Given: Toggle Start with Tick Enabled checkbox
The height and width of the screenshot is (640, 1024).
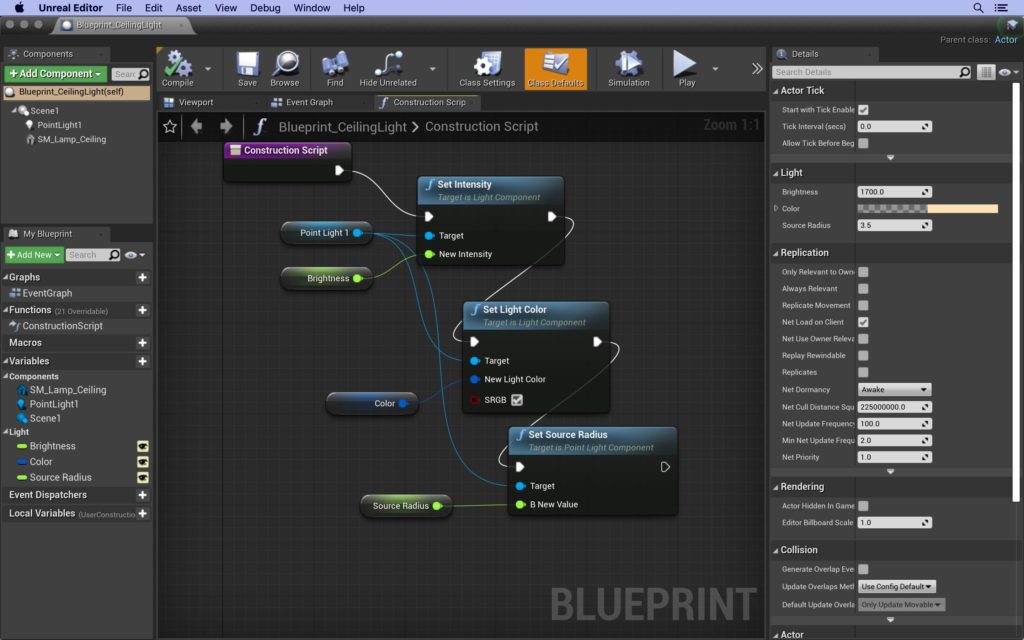Looking at the screenshot, I should [863, 110].
